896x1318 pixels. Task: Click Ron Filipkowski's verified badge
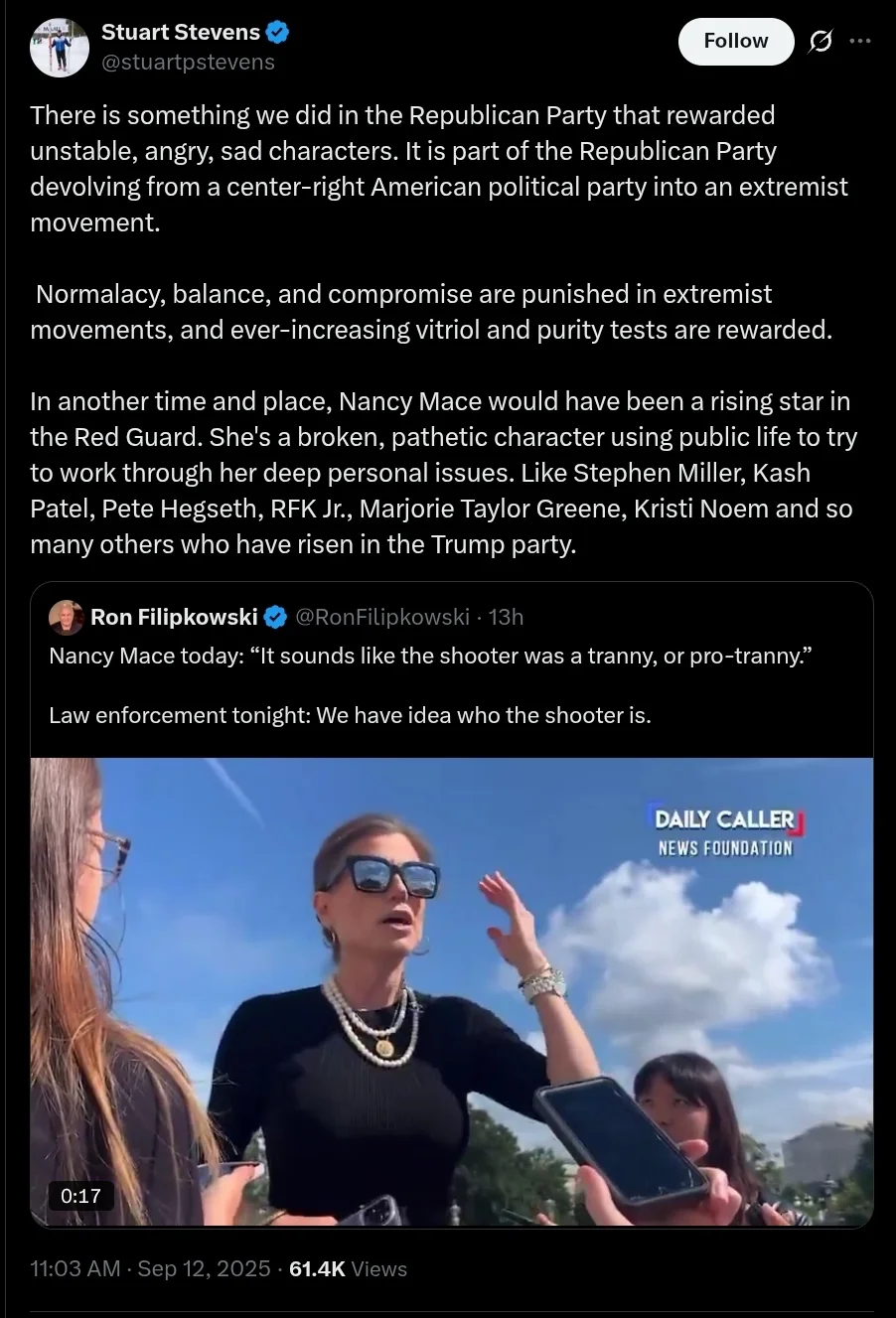276,617
